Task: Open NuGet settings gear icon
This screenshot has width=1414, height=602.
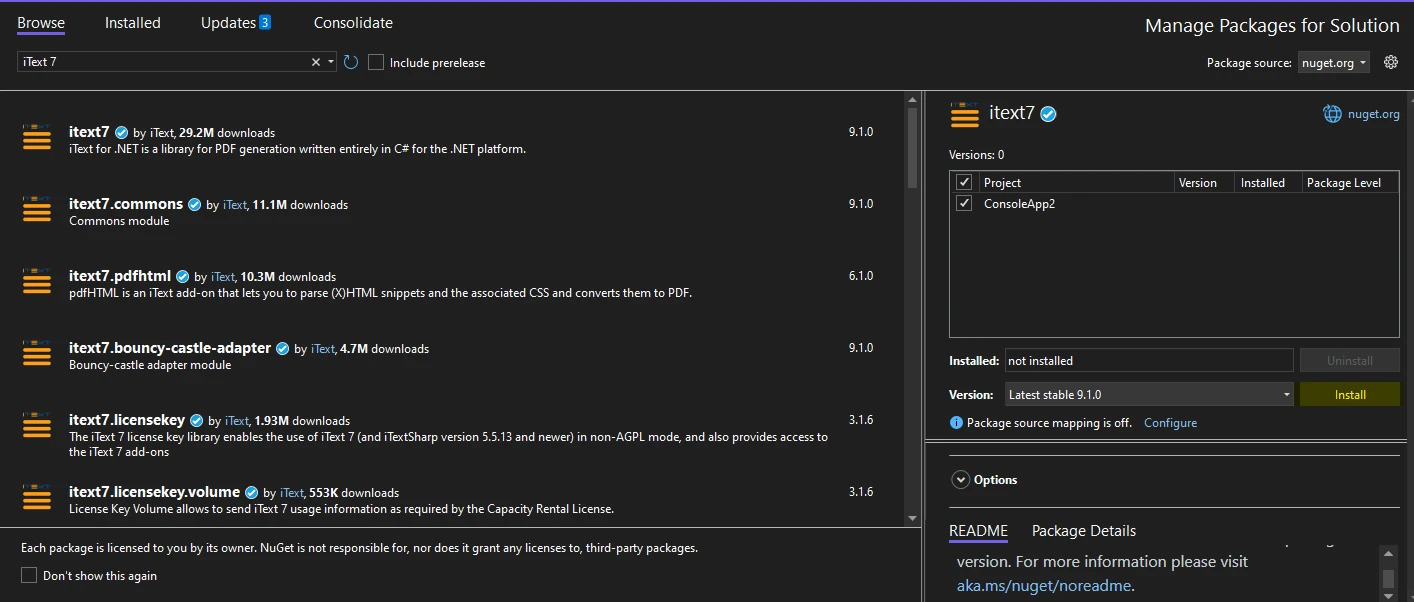Action: (1390, 62)
